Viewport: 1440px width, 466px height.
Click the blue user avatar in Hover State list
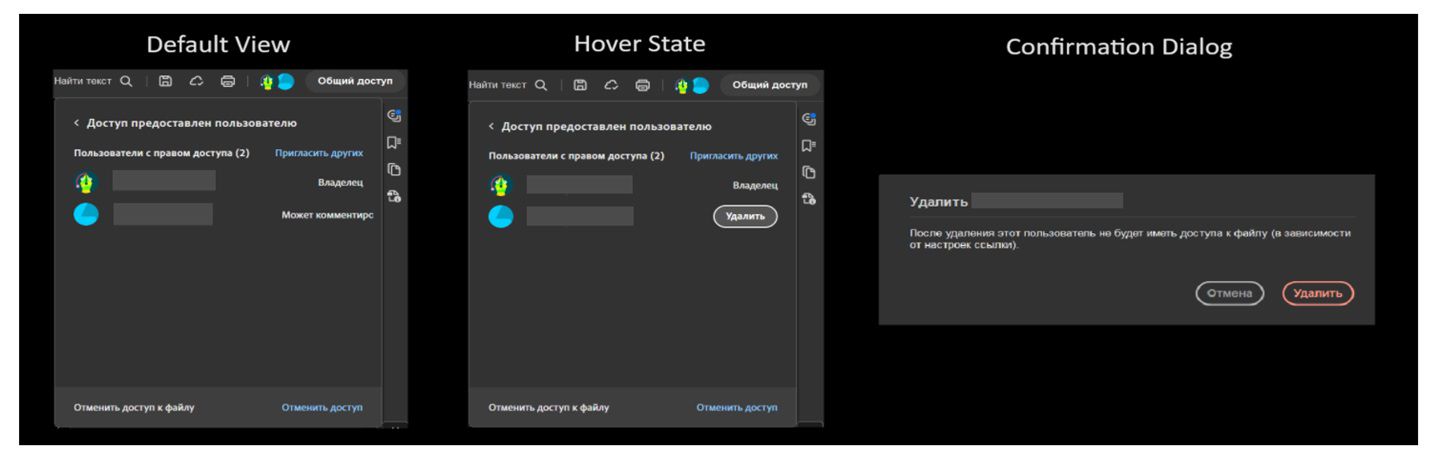point(501,216)
